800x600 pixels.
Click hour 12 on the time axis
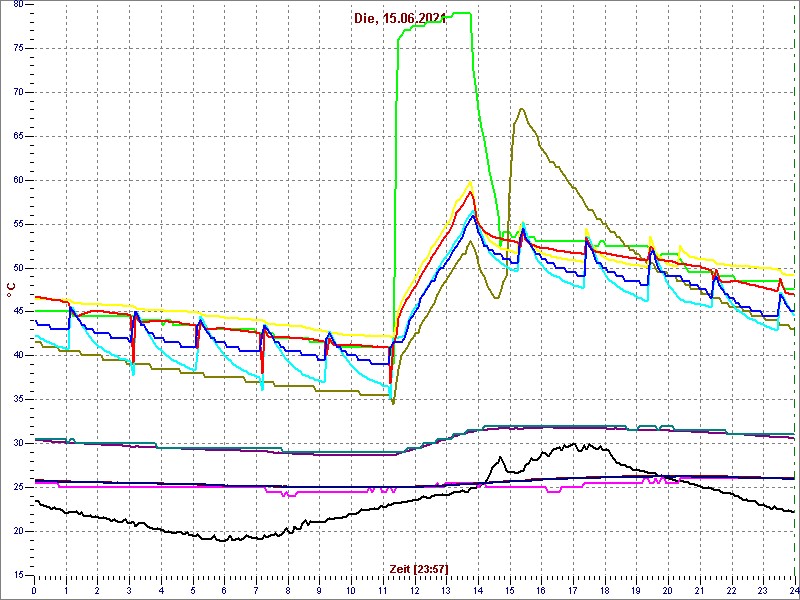pyautogui.click(x=415, y=591)
